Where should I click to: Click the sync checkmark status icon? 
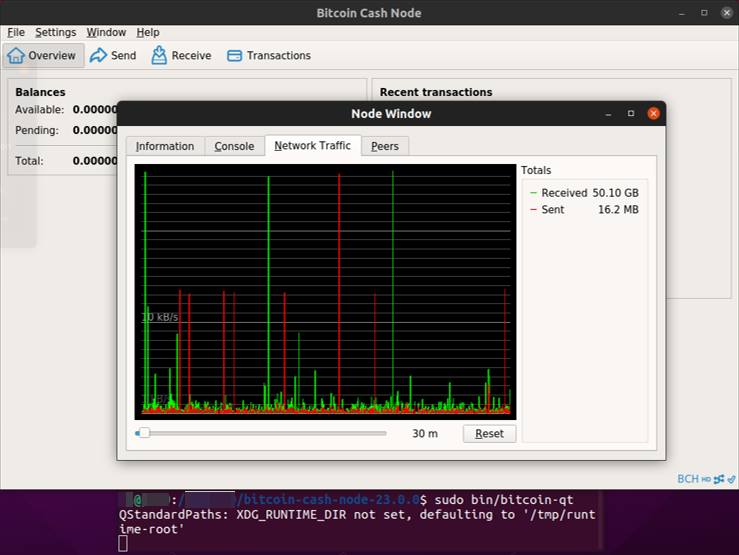730,480
